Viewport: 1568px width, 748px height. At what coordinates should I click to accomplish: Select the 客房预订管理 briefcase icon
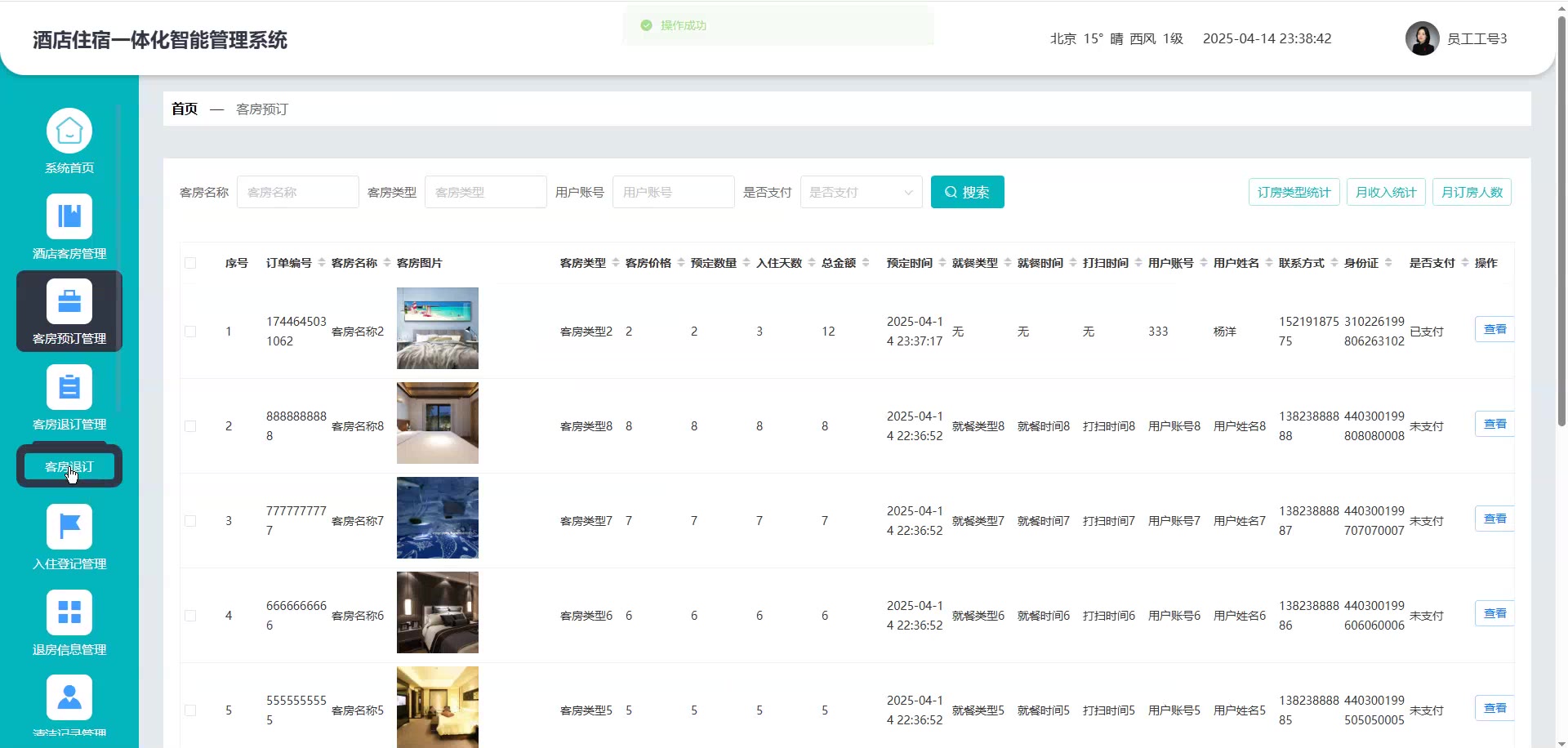(x=69, y=302)
